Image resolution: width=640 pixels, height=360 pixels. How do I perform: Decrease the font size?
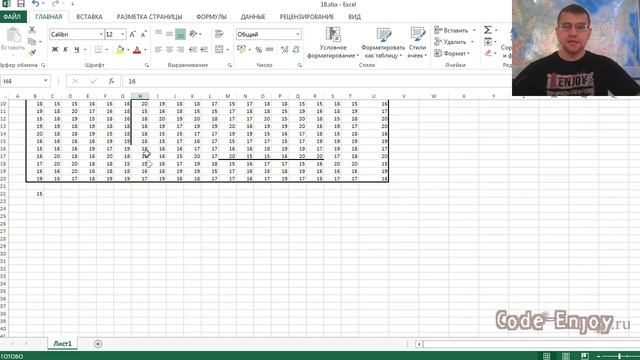(143, 35)
